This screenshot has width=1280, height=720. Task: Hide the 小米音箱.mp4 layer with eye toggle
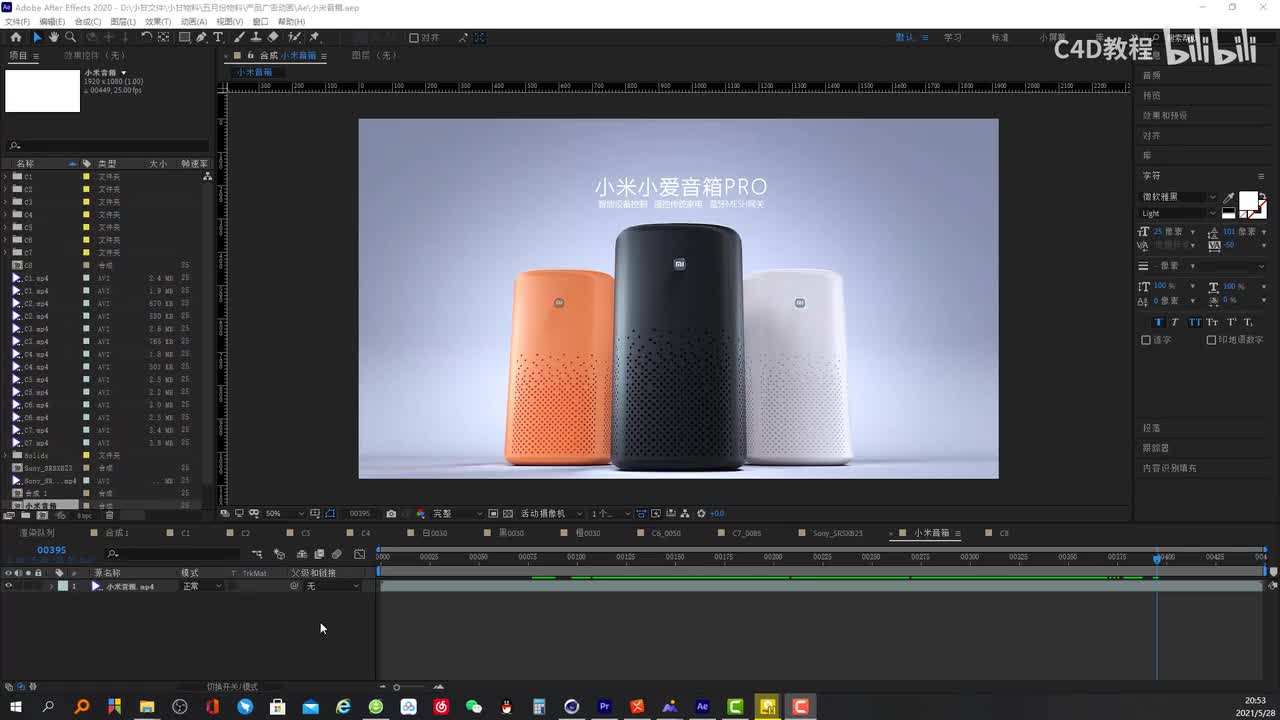tap(9, 586)
